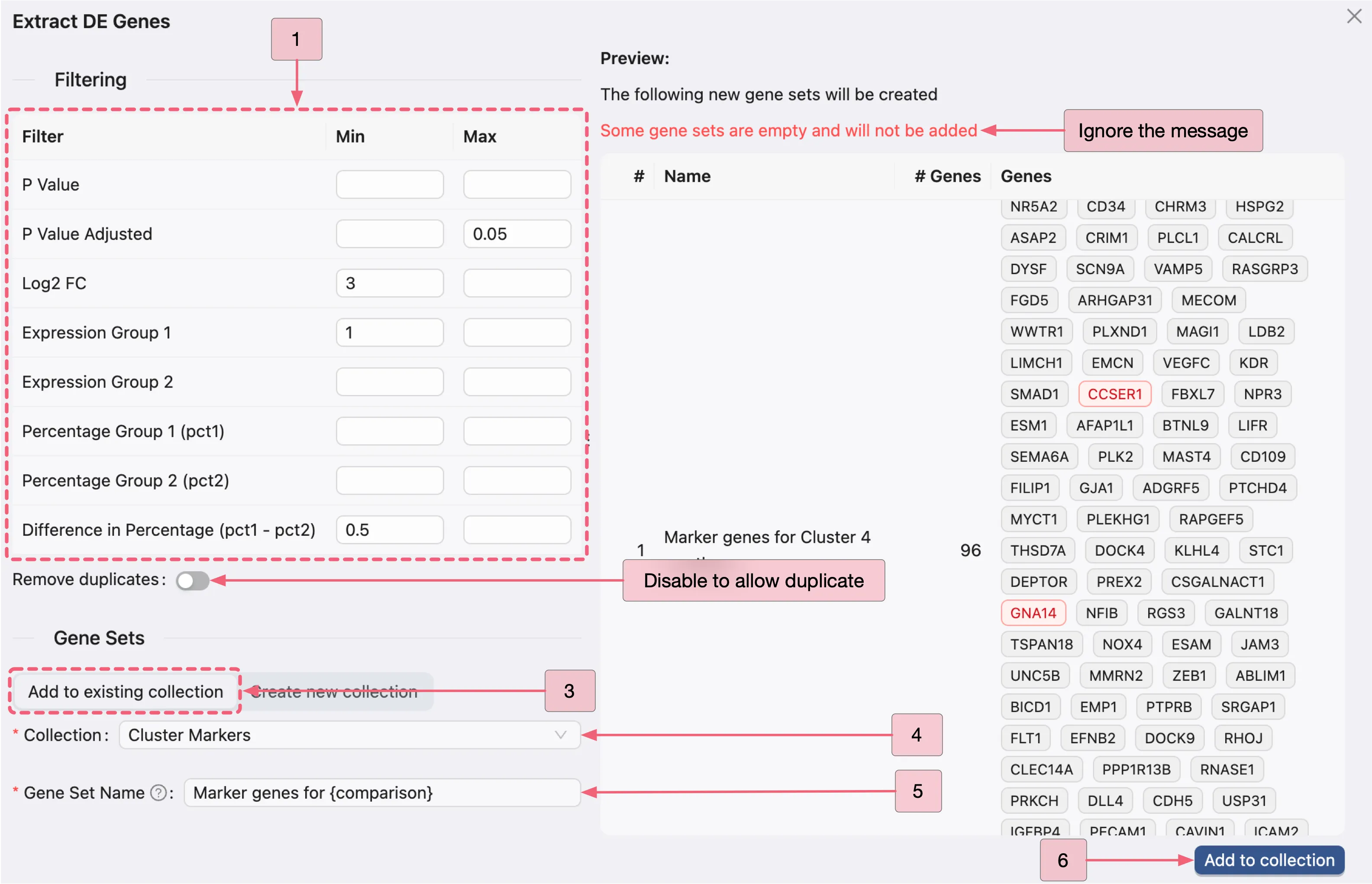This screenshot has width=1372, height=884.
Task: Click the Add to collection button
Action: click(1269, 859)
